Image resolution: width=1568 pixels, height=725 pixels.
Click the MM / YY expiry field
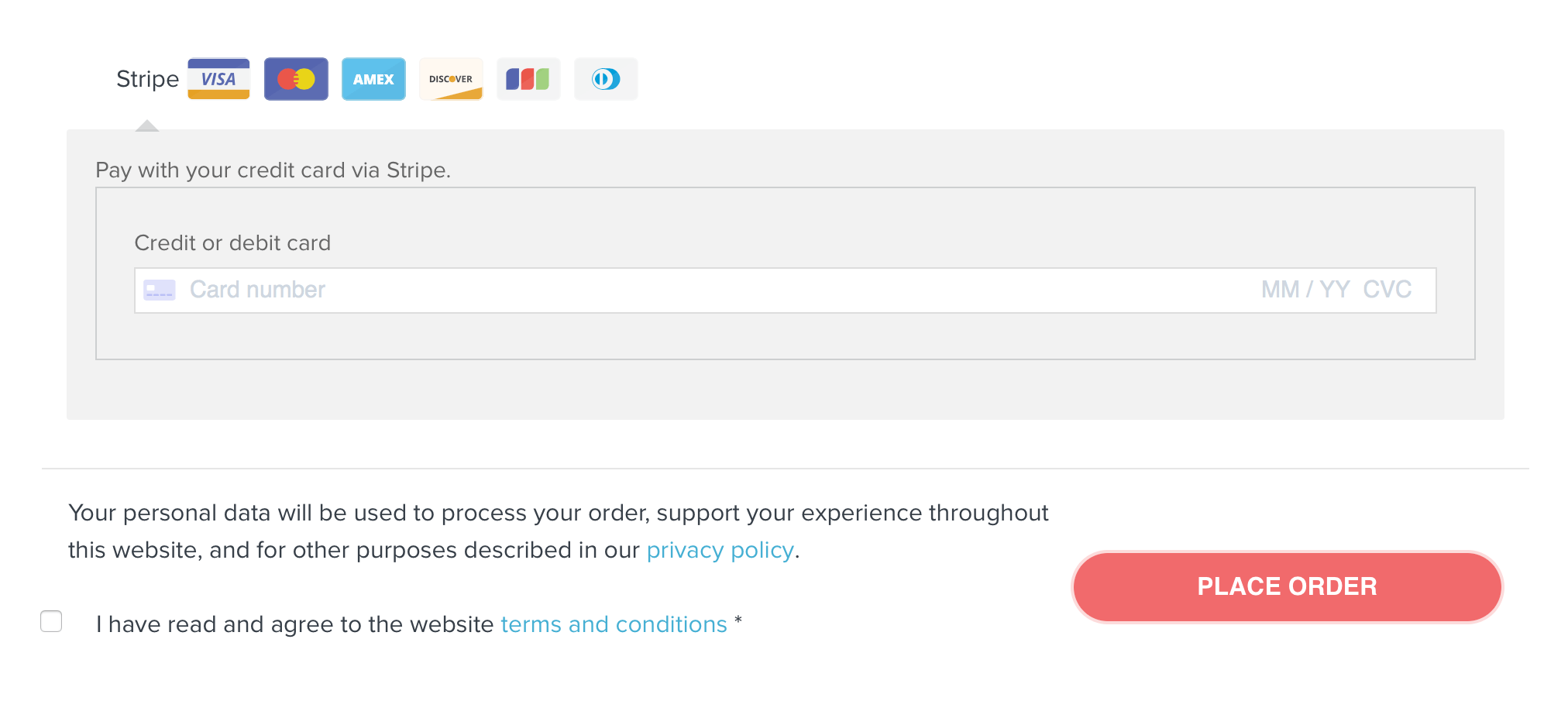pyautogui.click(x=1305, y=290)
